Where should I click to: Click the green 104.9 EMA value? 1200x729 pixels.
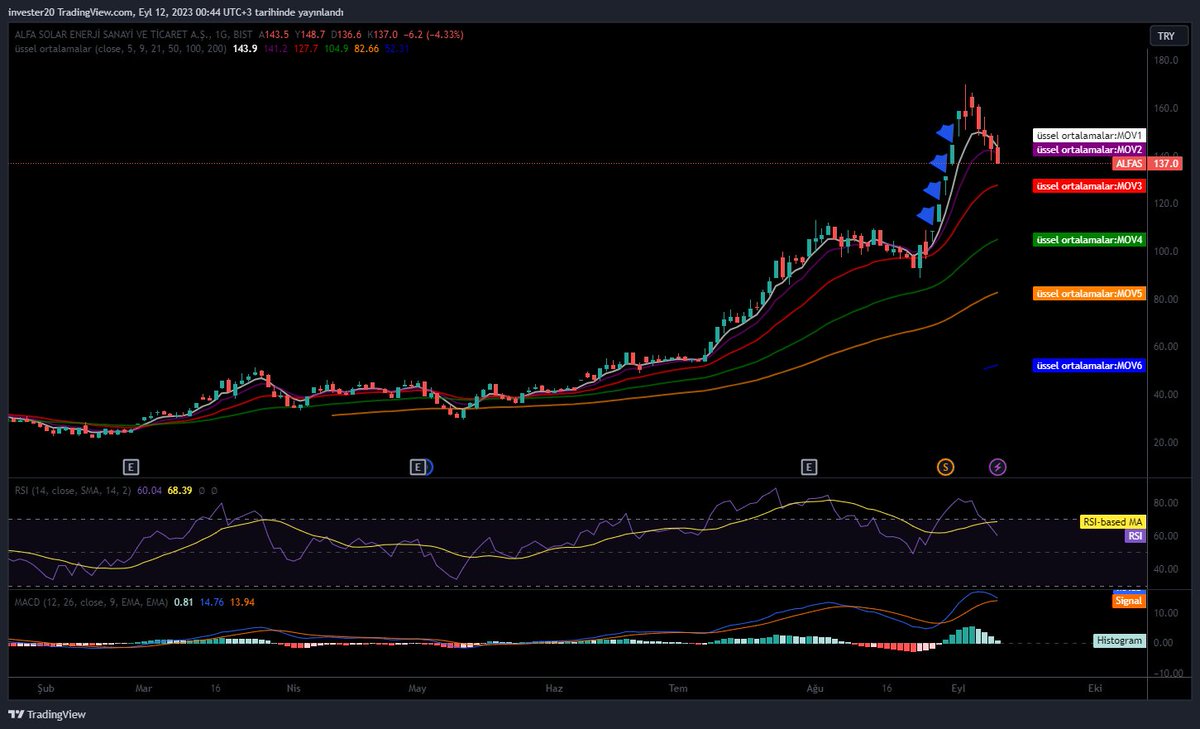338,47
